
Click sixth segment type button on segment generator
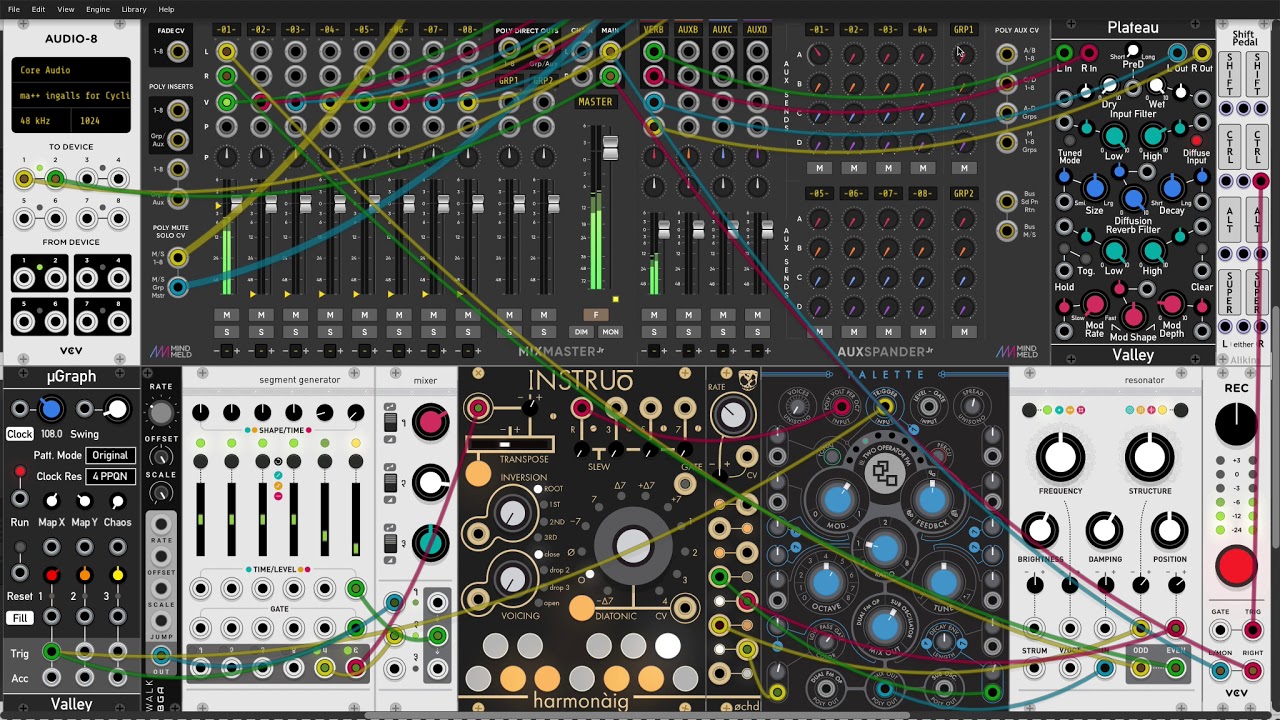pyautogui.click(x=355, y=461)
